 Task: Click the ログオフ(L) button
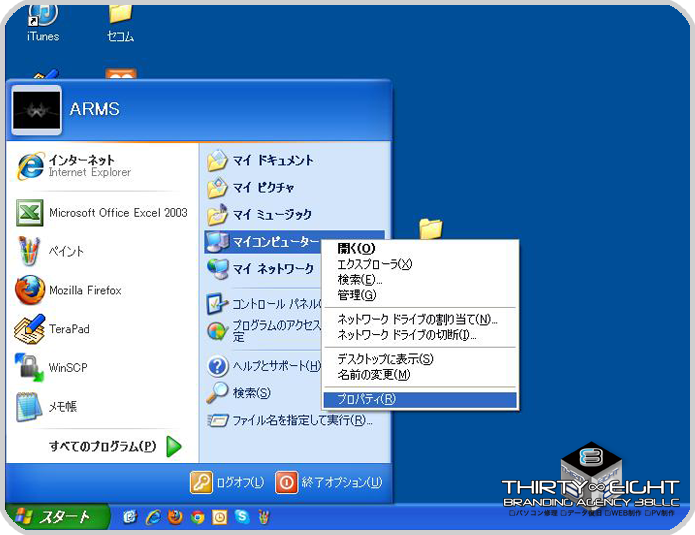click(228, 482)
